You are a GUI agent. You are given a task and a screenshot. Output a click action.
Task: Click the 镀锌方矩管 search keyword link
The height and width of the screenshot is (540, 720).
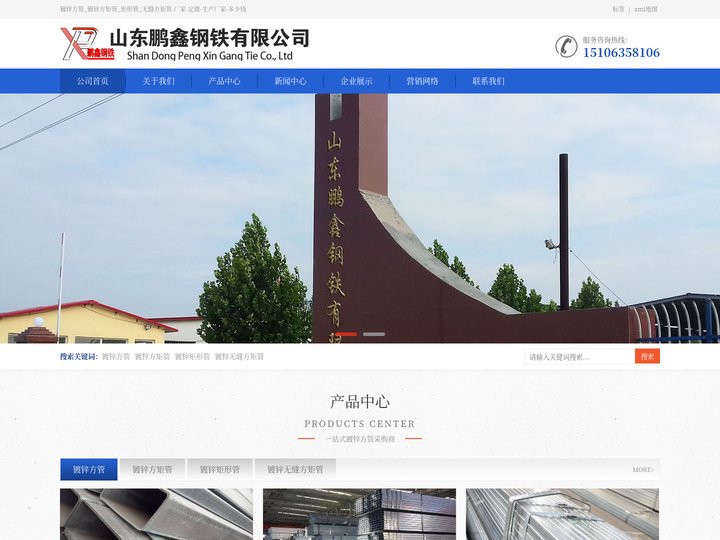pyautogui.click(x=152, y=356)
